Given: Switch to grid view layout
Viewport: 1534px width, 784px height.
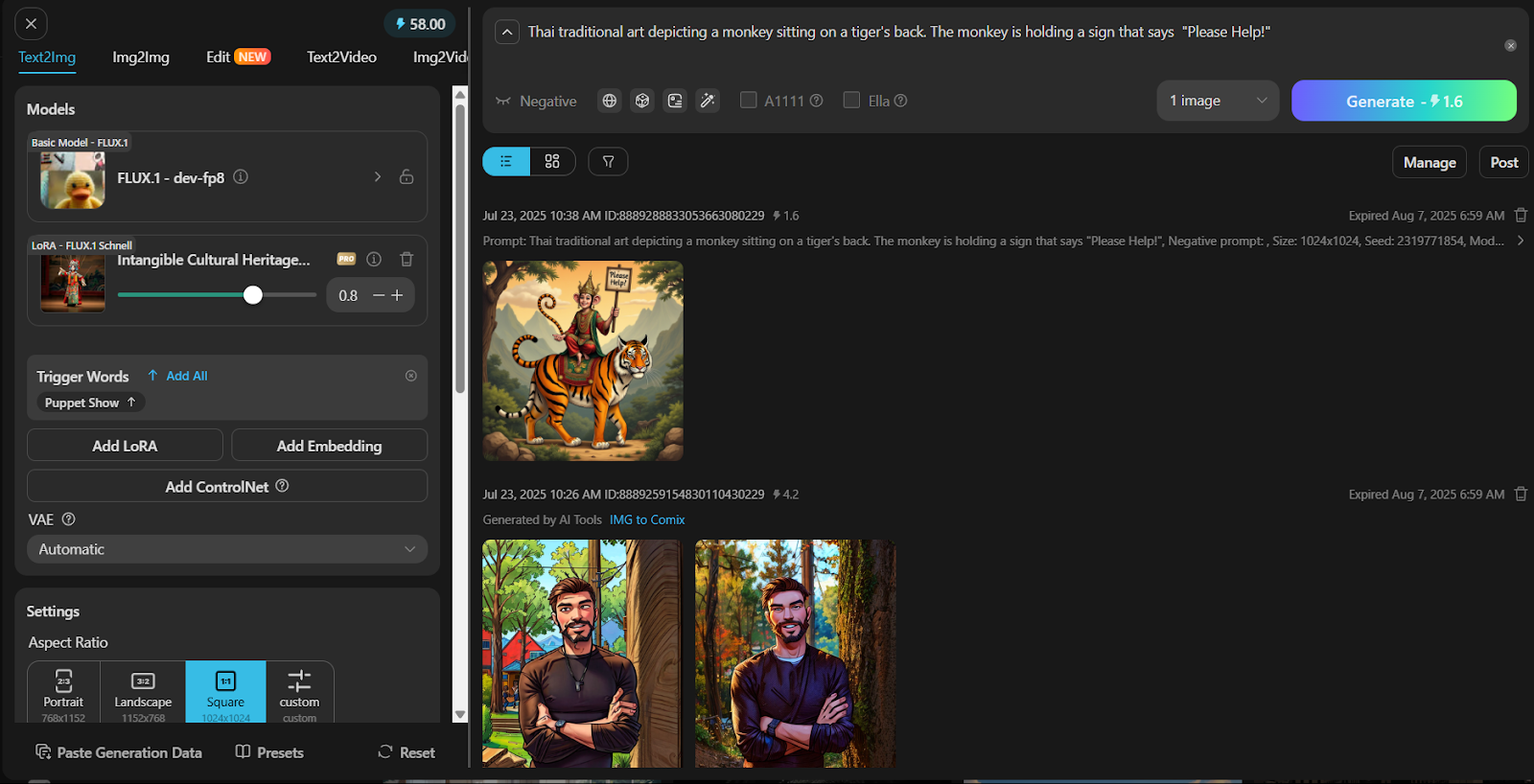Looking at the screenshot, I should [x=552, y=162].
